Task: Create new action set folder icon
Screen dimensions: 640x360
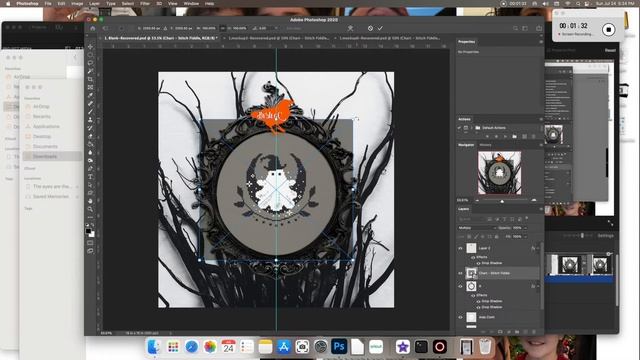Action: 515,136
